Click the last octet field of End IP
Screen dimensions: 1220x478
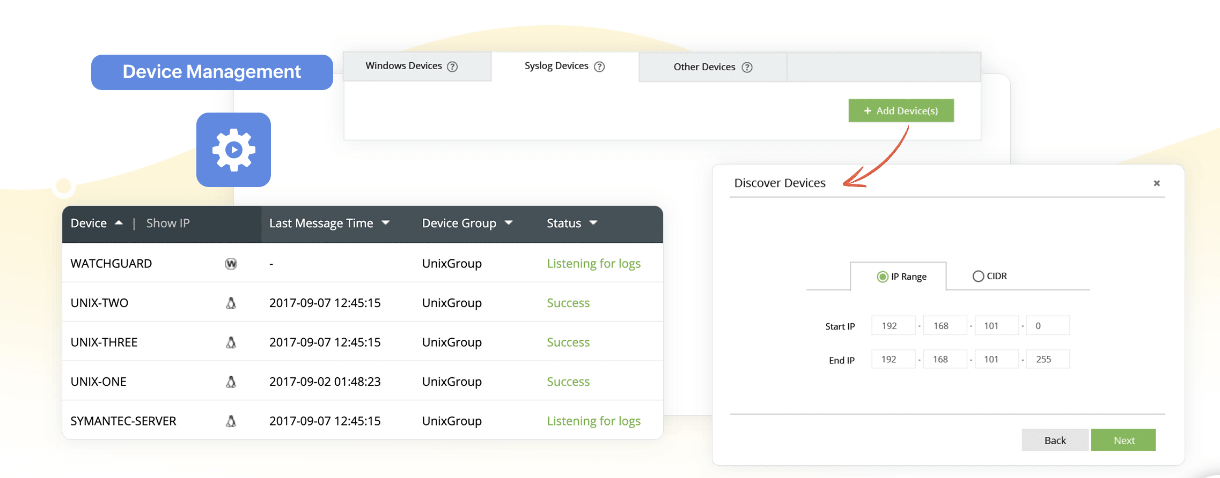point(1048,359)
